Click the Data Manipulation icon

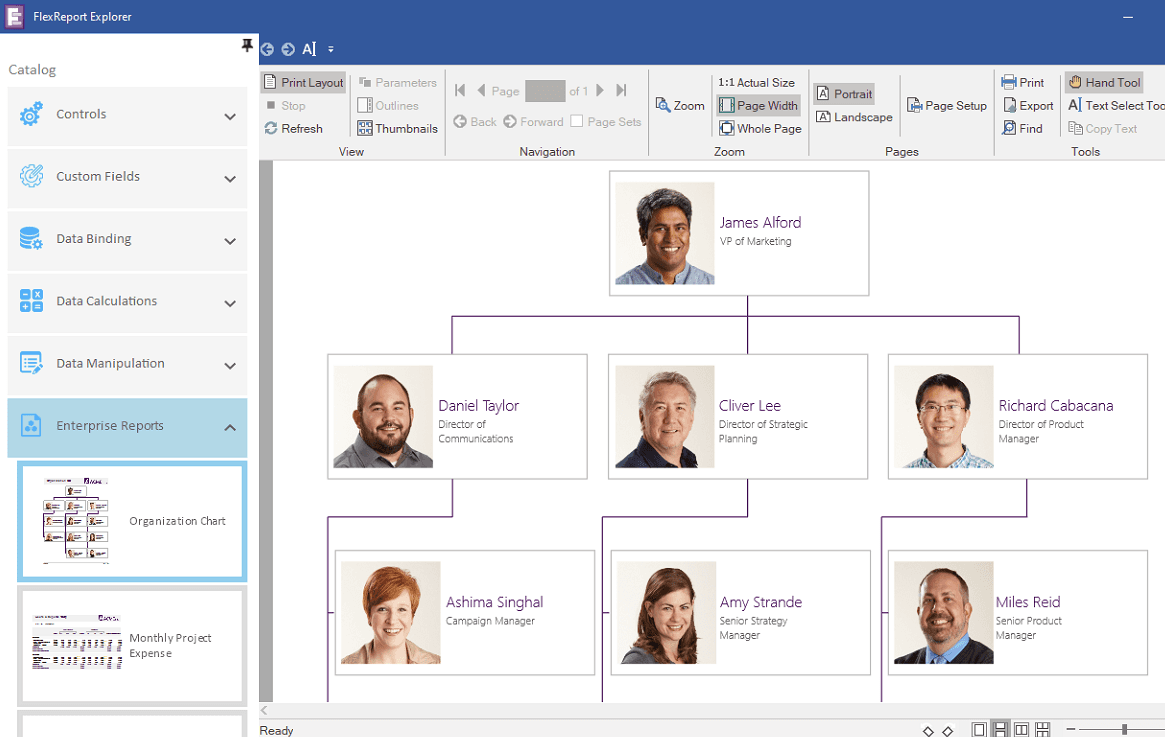pyautogui.click(x=31, y=363)
